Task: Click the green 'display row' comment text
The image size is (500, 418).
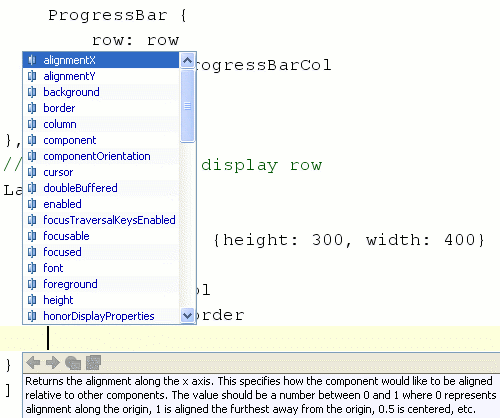Action: (261, 165)
